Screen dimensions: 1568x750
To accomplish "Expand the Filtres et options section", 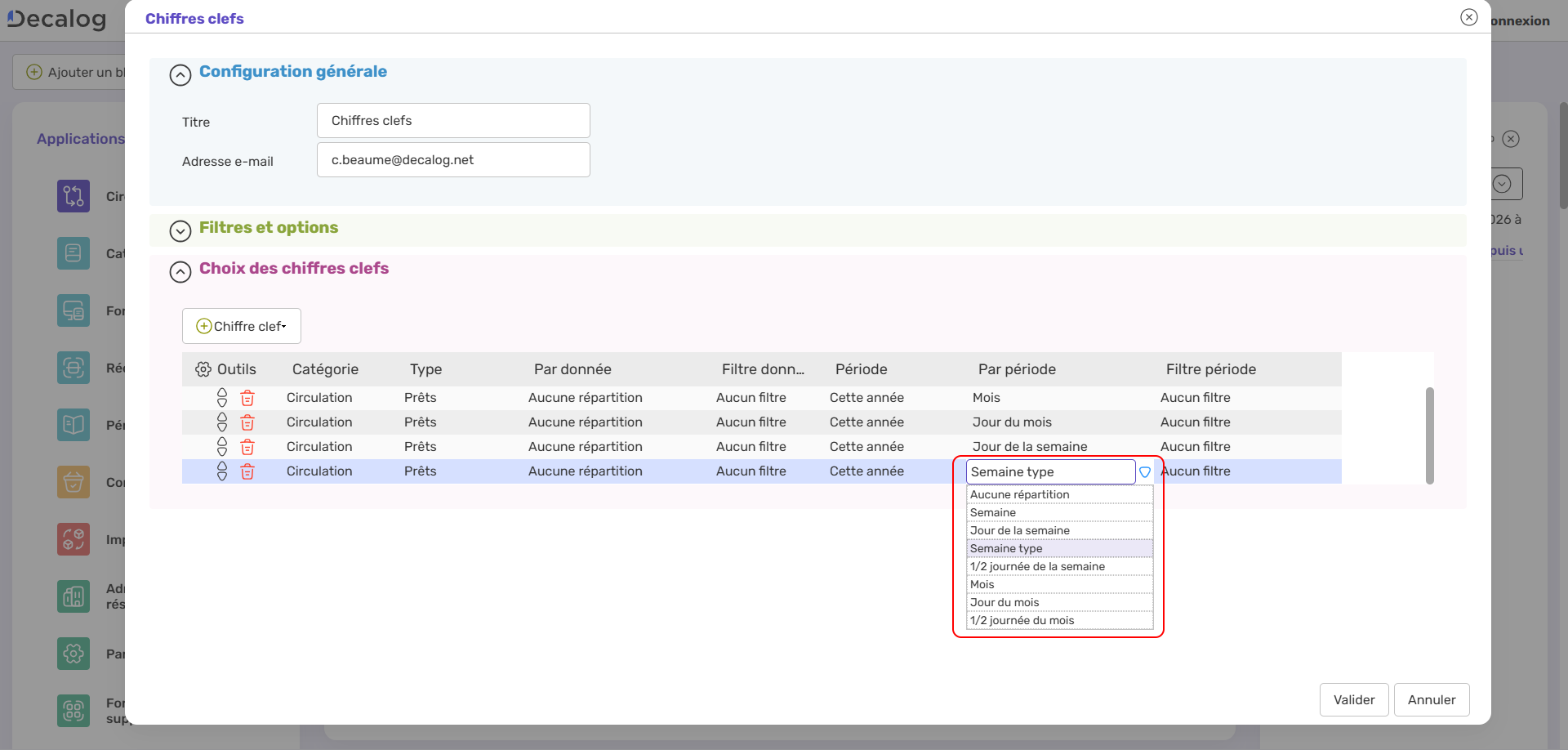I will (x=180, y=230).
